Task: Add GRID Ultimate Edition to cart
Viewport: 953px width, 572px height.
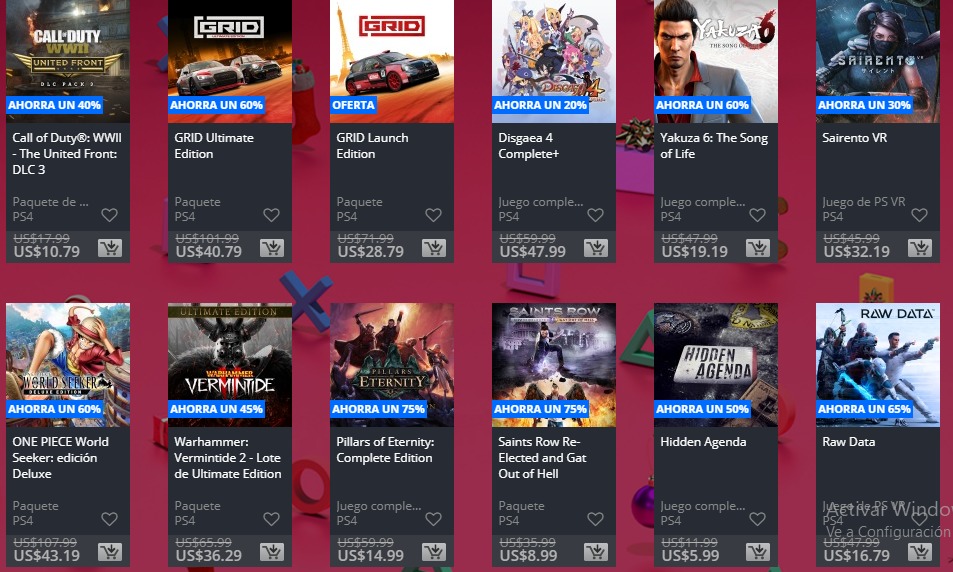Action: tap(272, 247)
